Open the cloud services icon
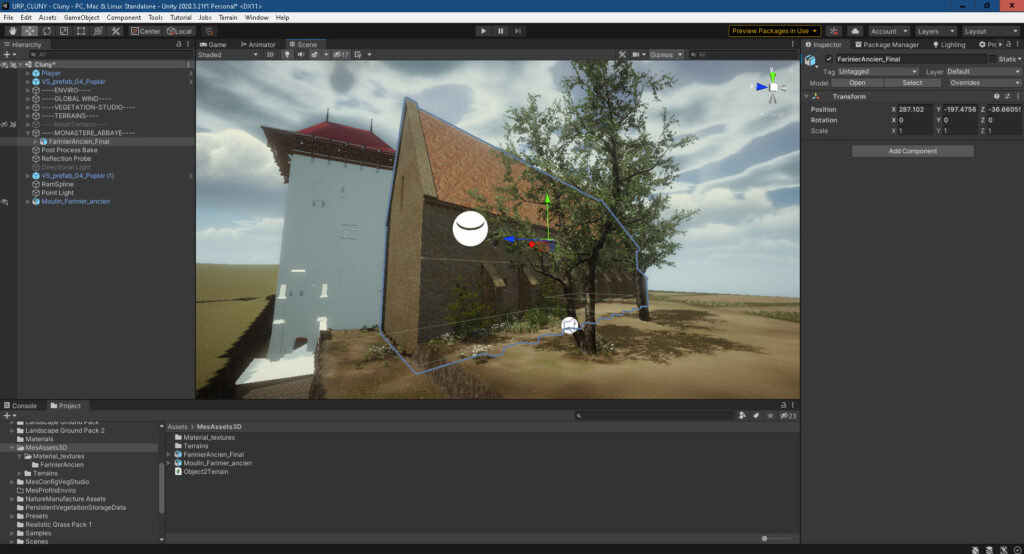The image size is (1024, 554). [x=855, y=31]
